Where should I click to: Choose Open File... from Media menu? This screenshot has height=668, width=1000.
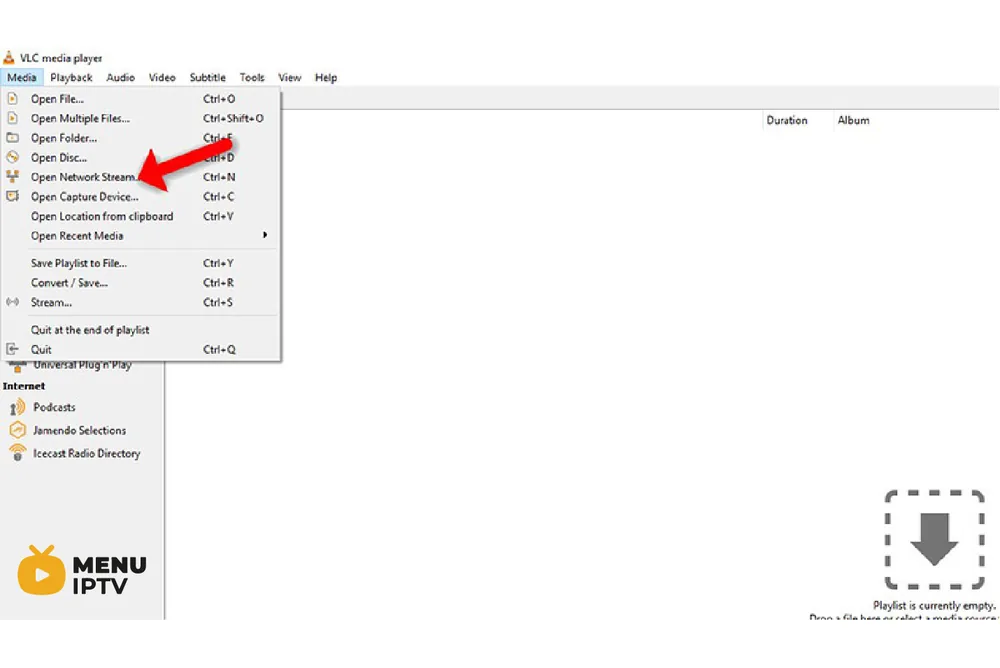pos(141,99)
